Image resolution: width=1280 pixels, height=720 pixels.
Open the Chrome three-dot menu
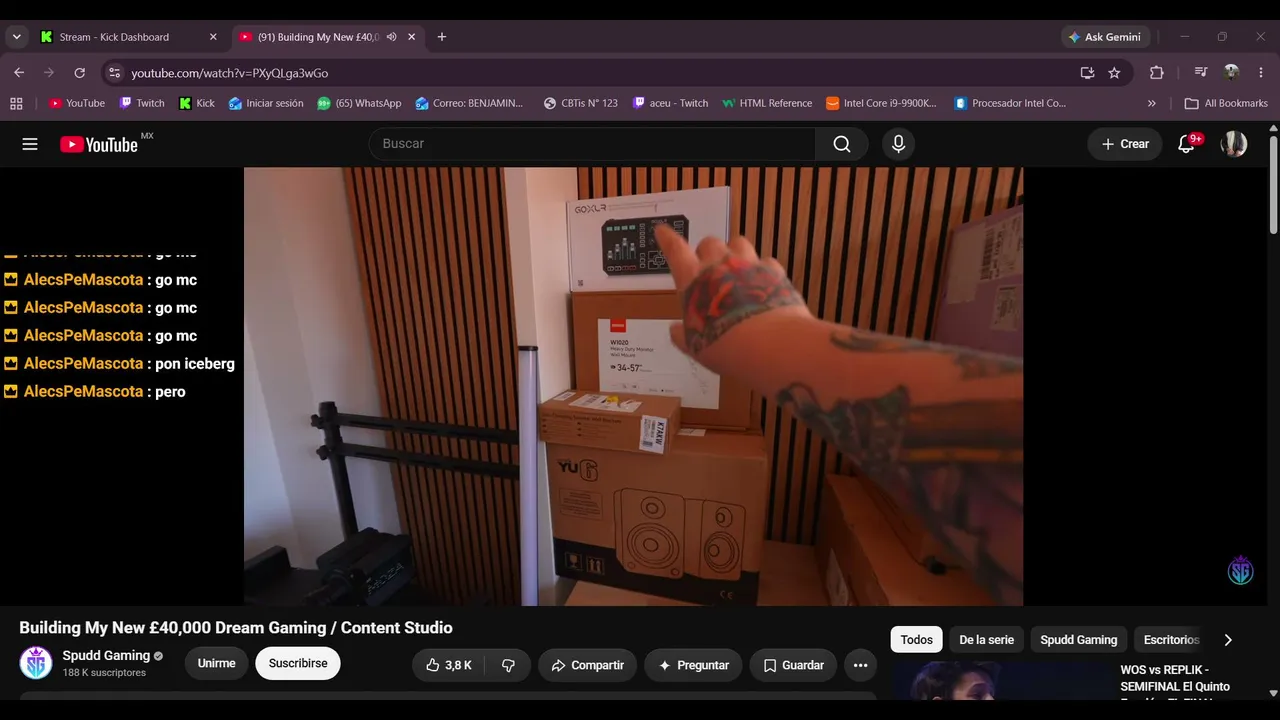[1261, 73]
